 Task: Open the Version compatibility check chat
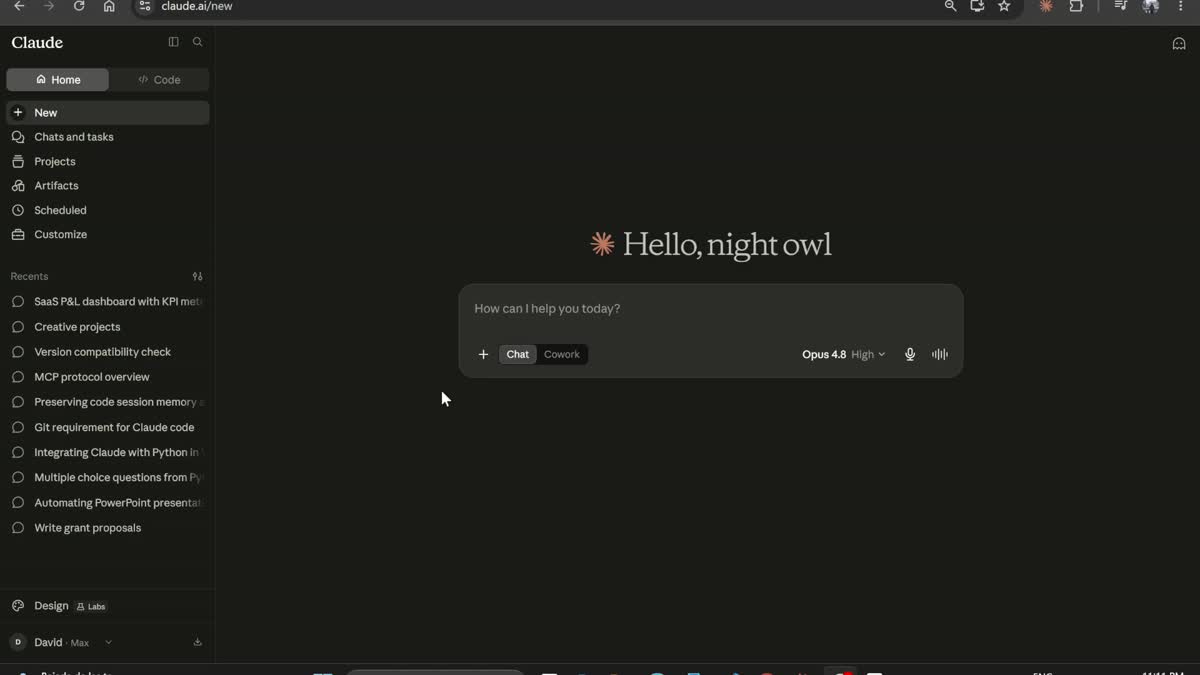click(x=107, y=352)
